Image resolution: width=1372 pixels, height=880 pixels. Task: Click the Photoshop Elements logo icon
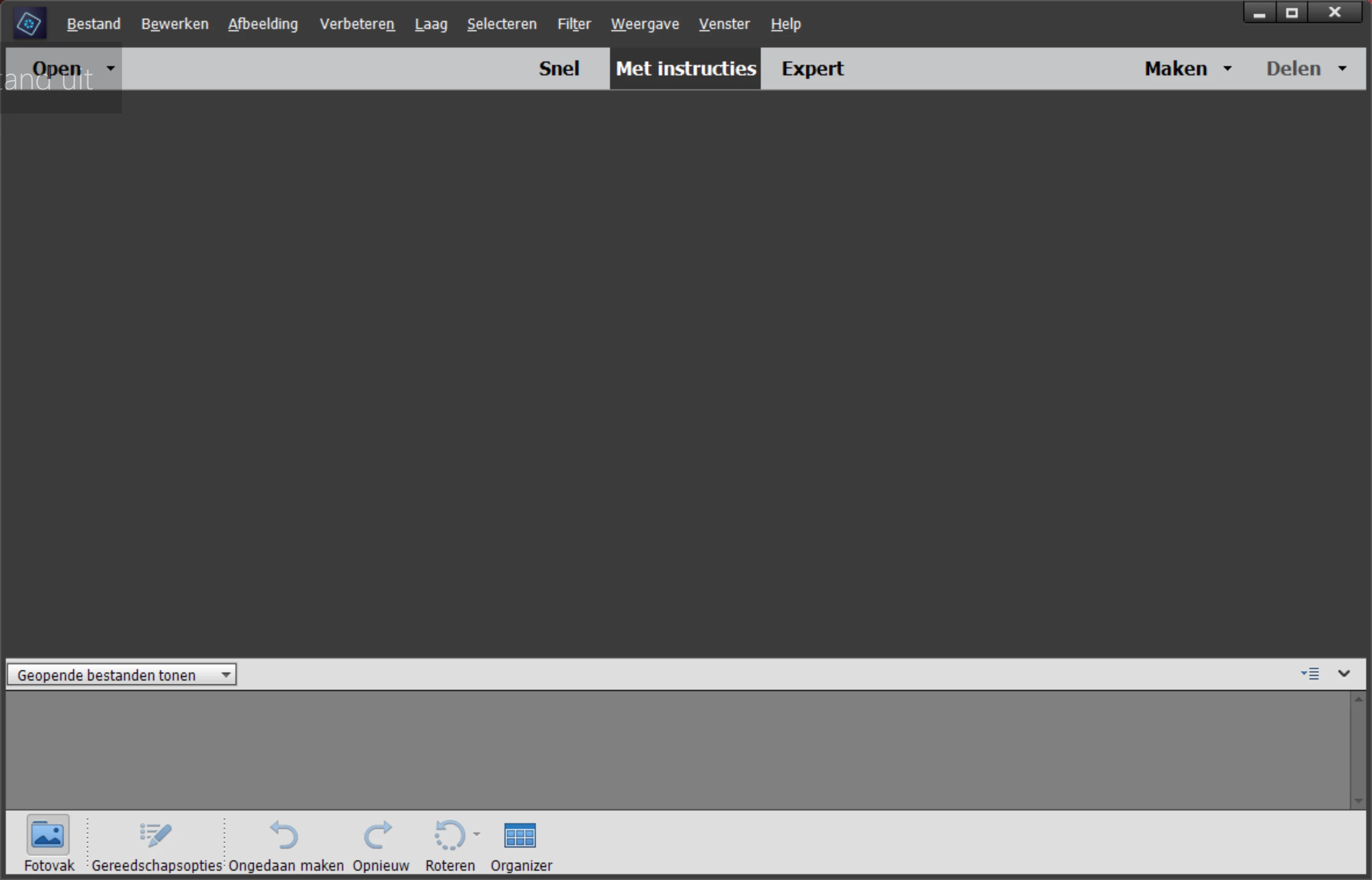click(29, 24)
